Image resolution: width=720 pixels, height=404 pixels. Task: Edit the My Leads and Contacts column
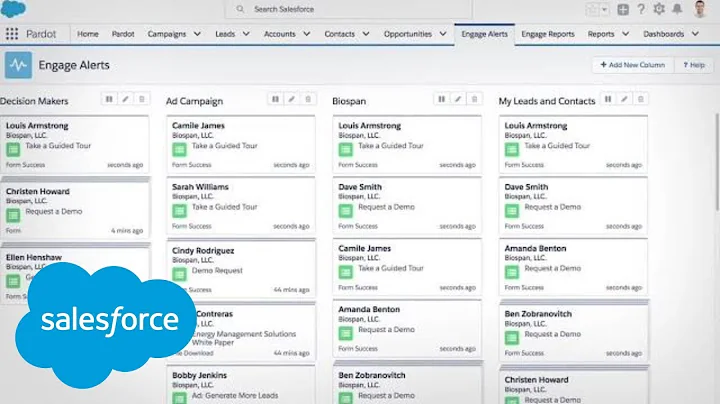tap(624, 99)
